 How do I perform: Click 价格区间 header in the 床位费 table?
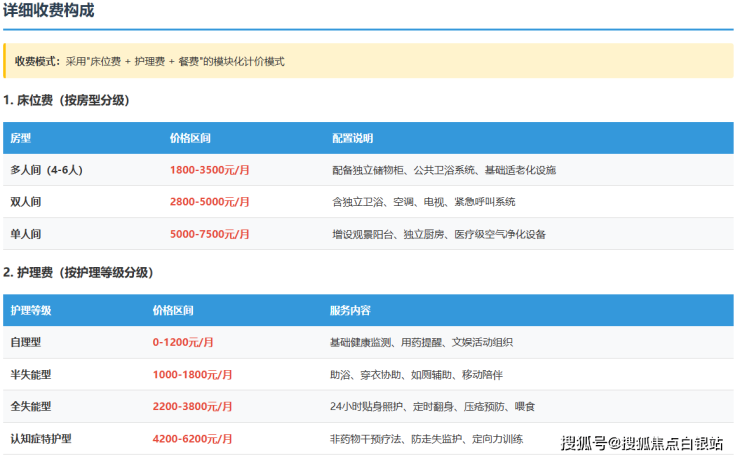pyautogui.click(x=190, y=138)
